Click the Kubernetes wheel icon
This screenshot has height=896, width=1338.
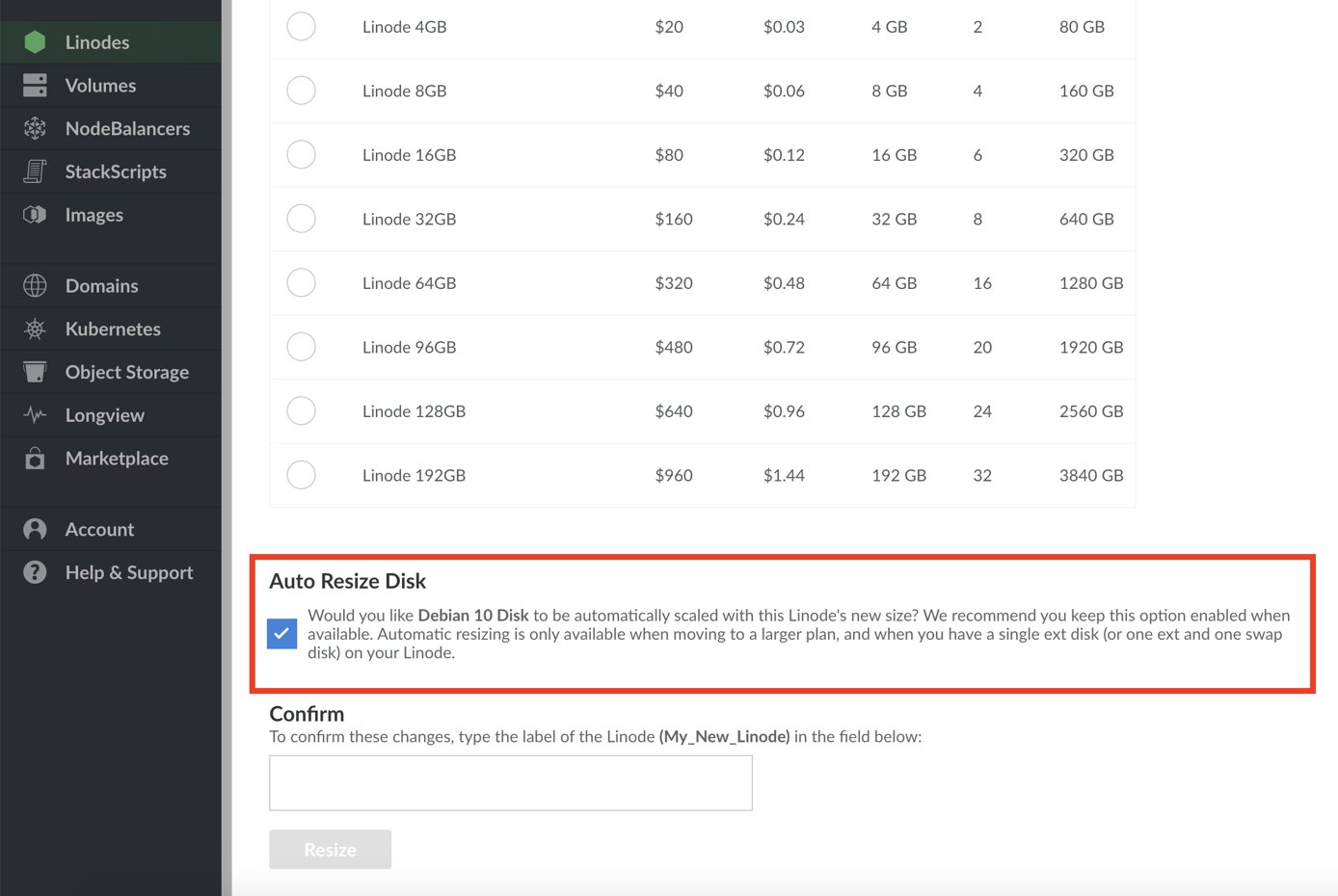[35, 329]
